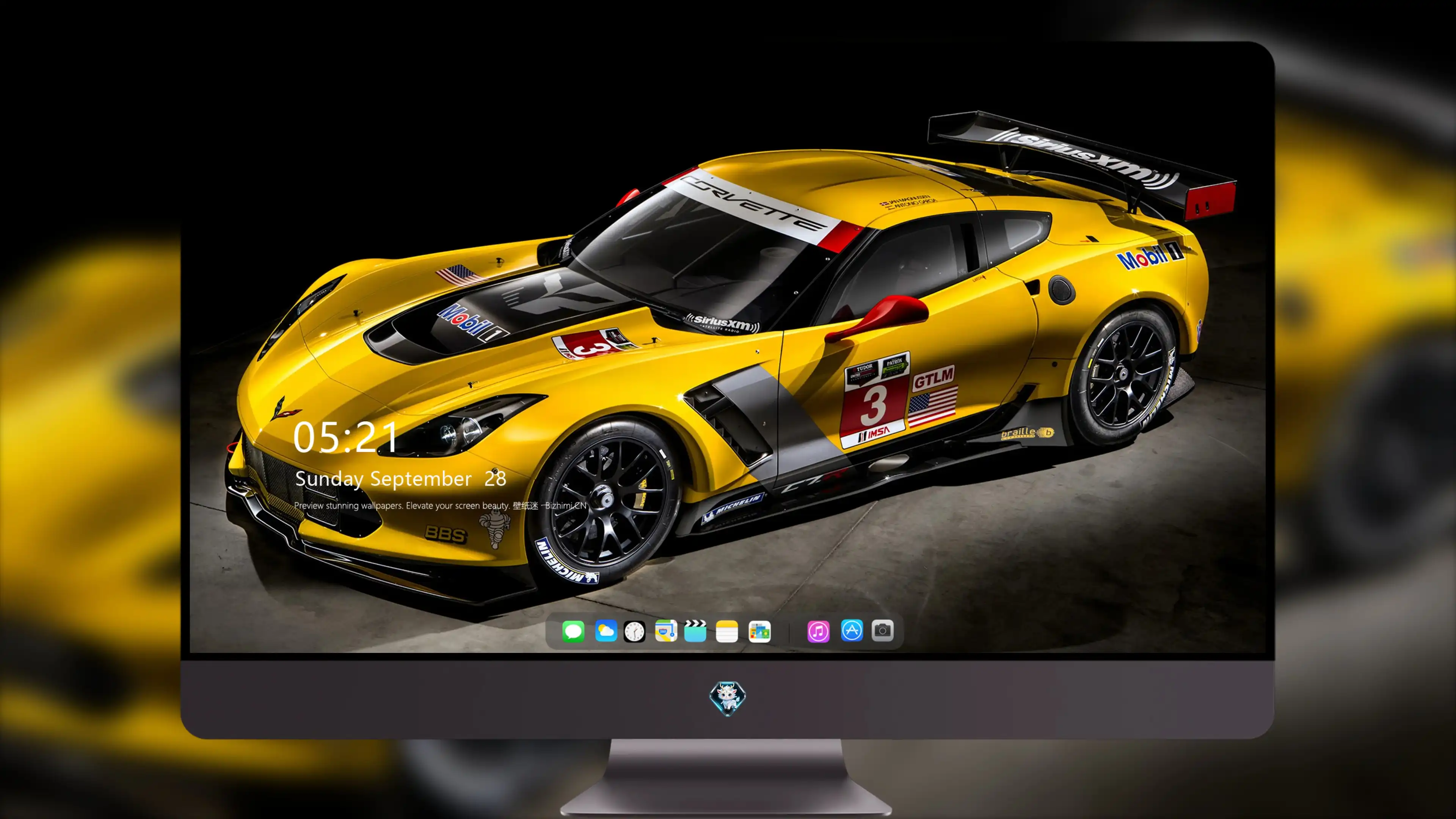Click the 'Preview stunning wallpapers' caption text

pos(440,505)
